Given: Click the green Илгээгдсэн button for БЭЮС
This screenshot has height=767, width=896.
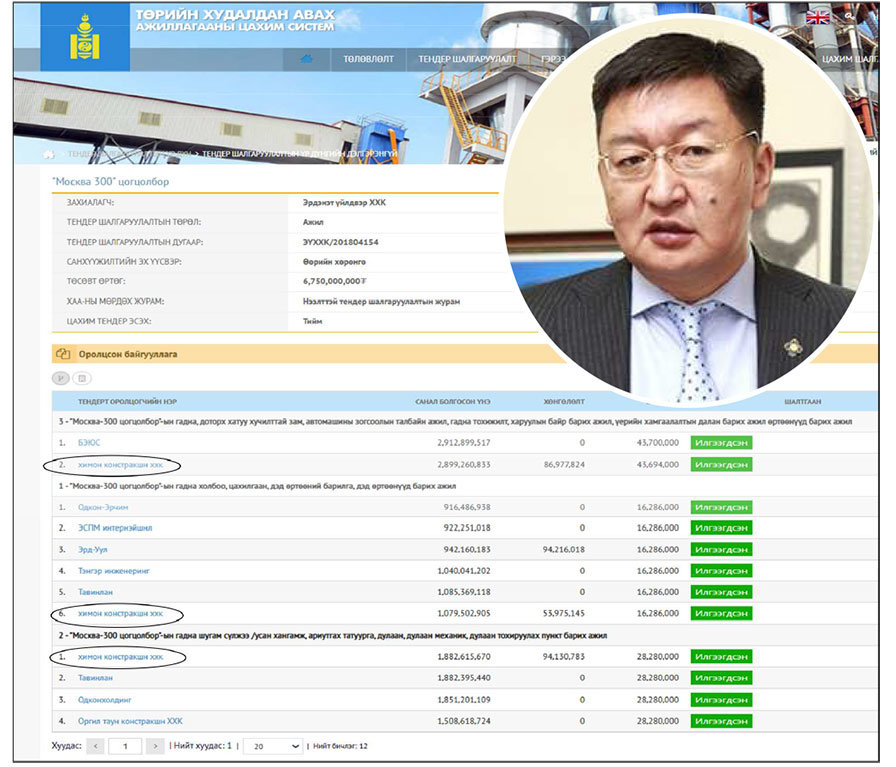Looking at the screenshot, I should click(721, 442).
